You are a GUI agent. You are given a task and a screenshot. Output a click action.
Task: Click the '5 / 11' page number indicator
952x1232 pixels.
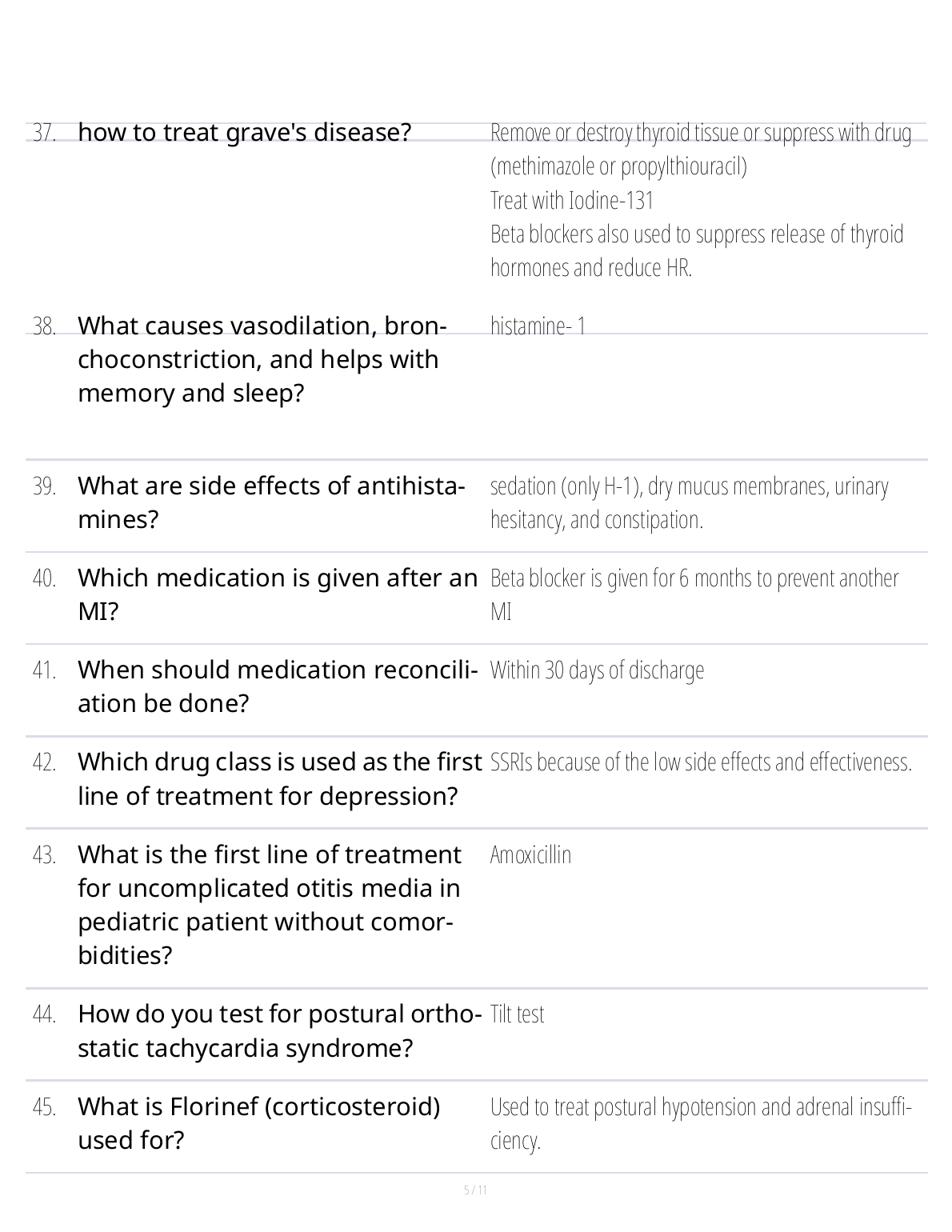(x=476, y=1190)
